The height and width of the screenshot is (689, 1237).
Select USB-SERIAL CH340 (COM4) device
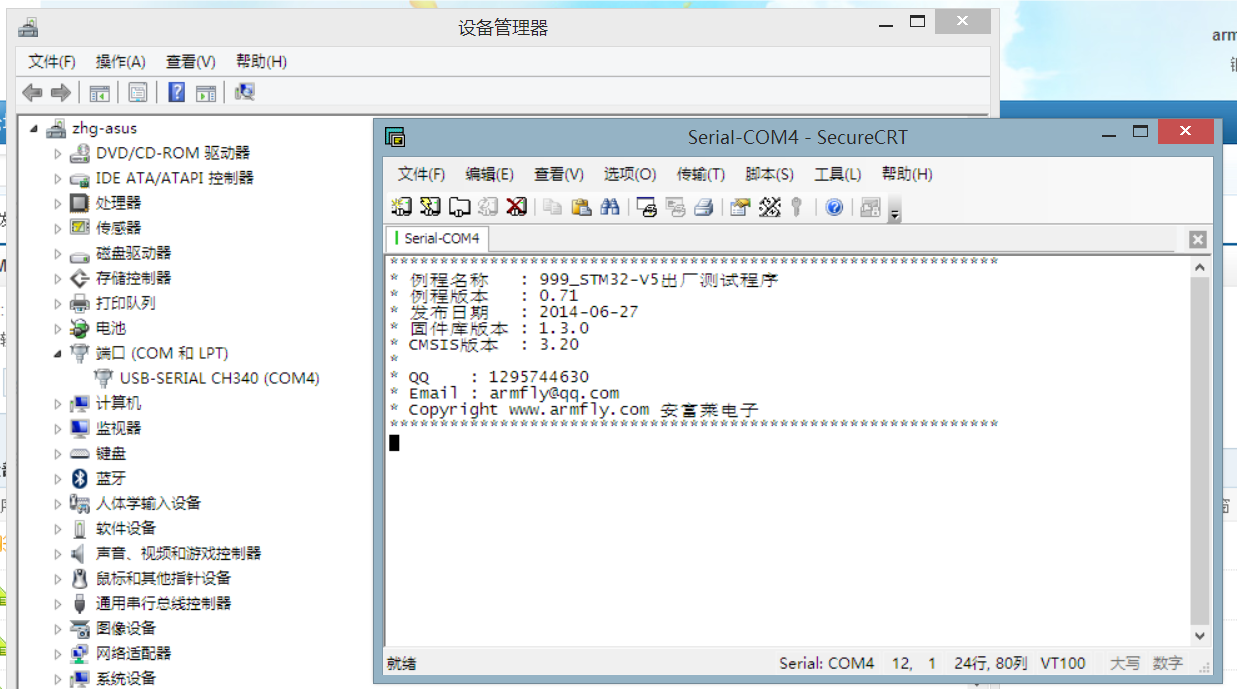pos(207,378)
